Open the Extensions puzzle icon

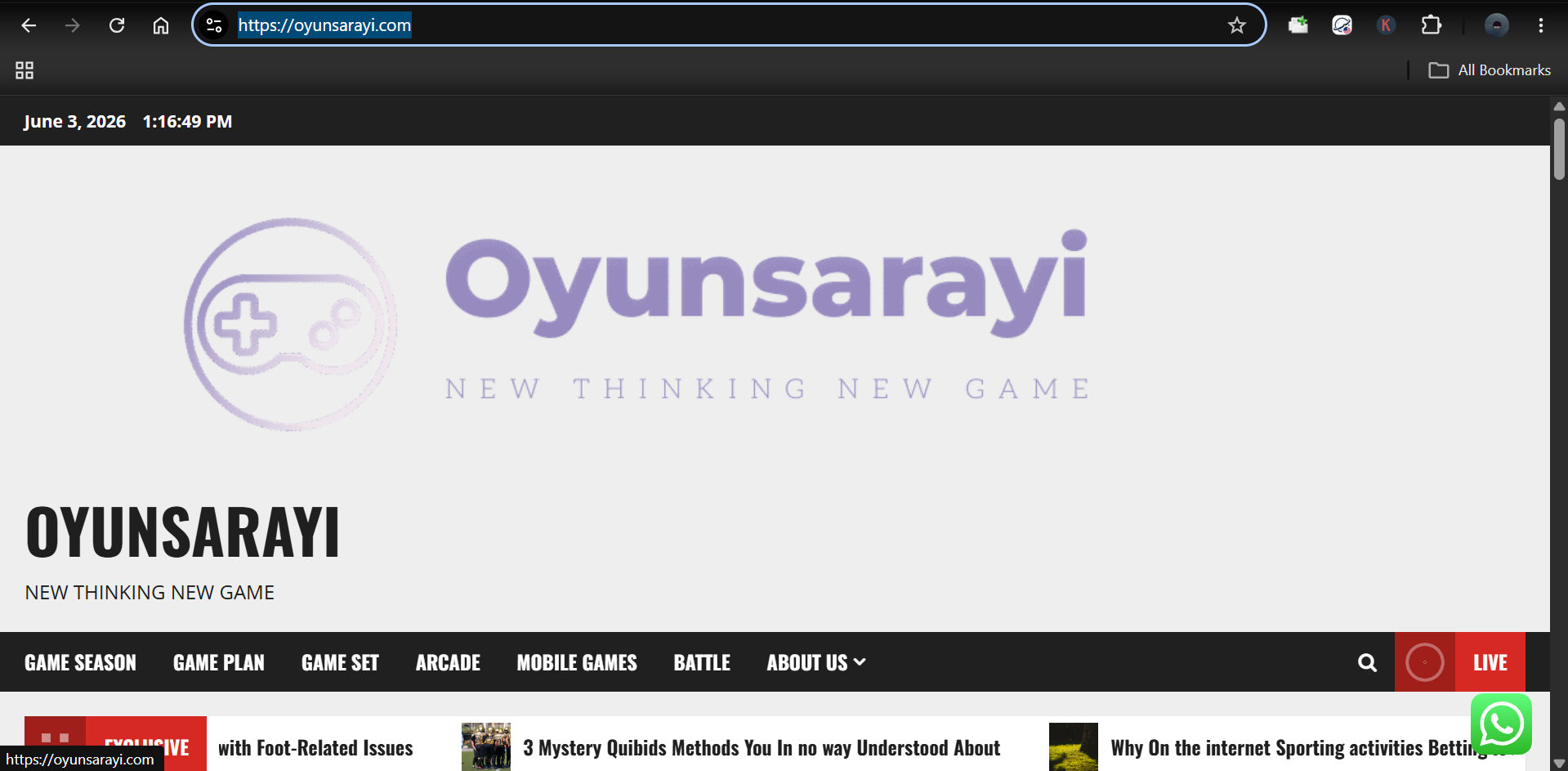click(1431, 25)
